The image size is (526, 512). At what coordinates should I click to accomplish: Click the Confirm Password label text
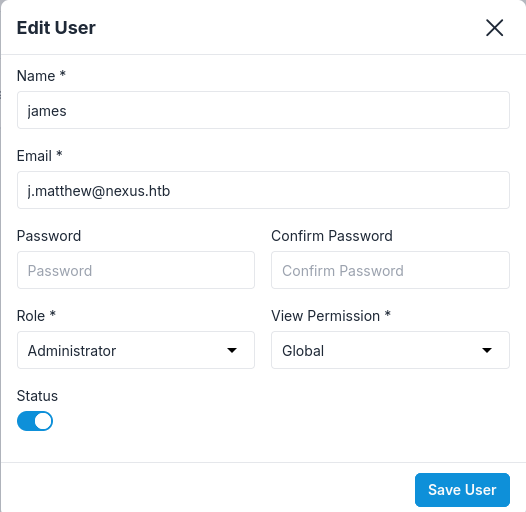332,236
